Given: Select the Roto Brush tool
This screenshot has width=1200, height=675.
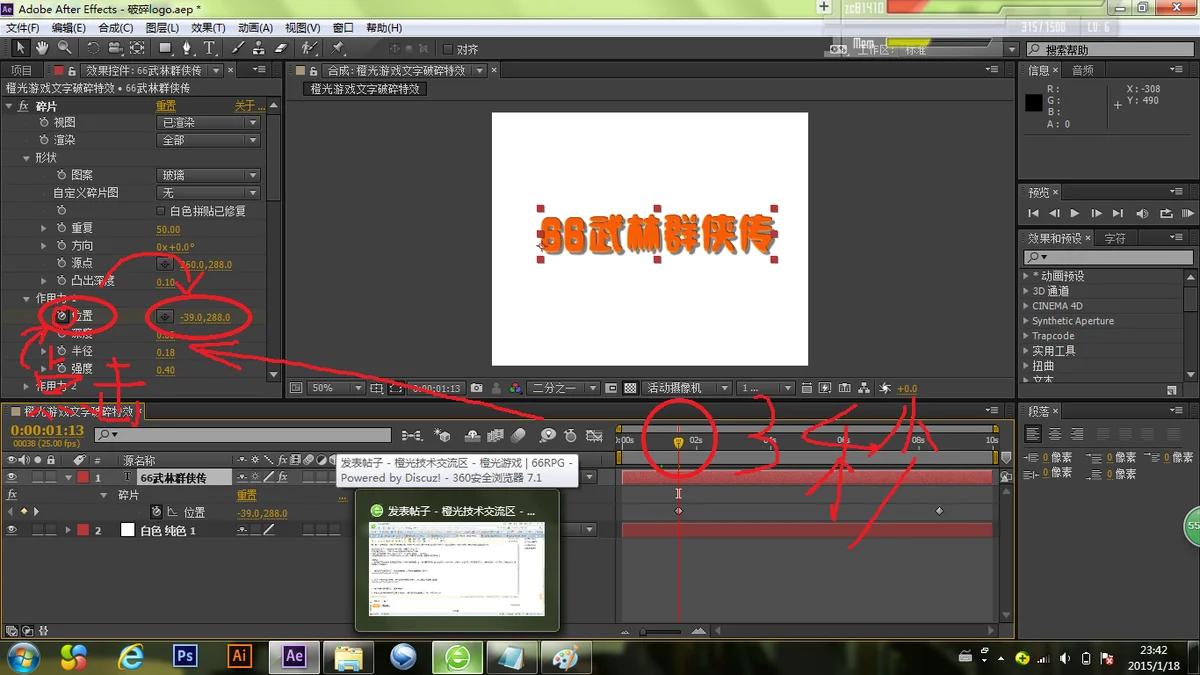Looking at the screenshot, I should coord(310,48).
